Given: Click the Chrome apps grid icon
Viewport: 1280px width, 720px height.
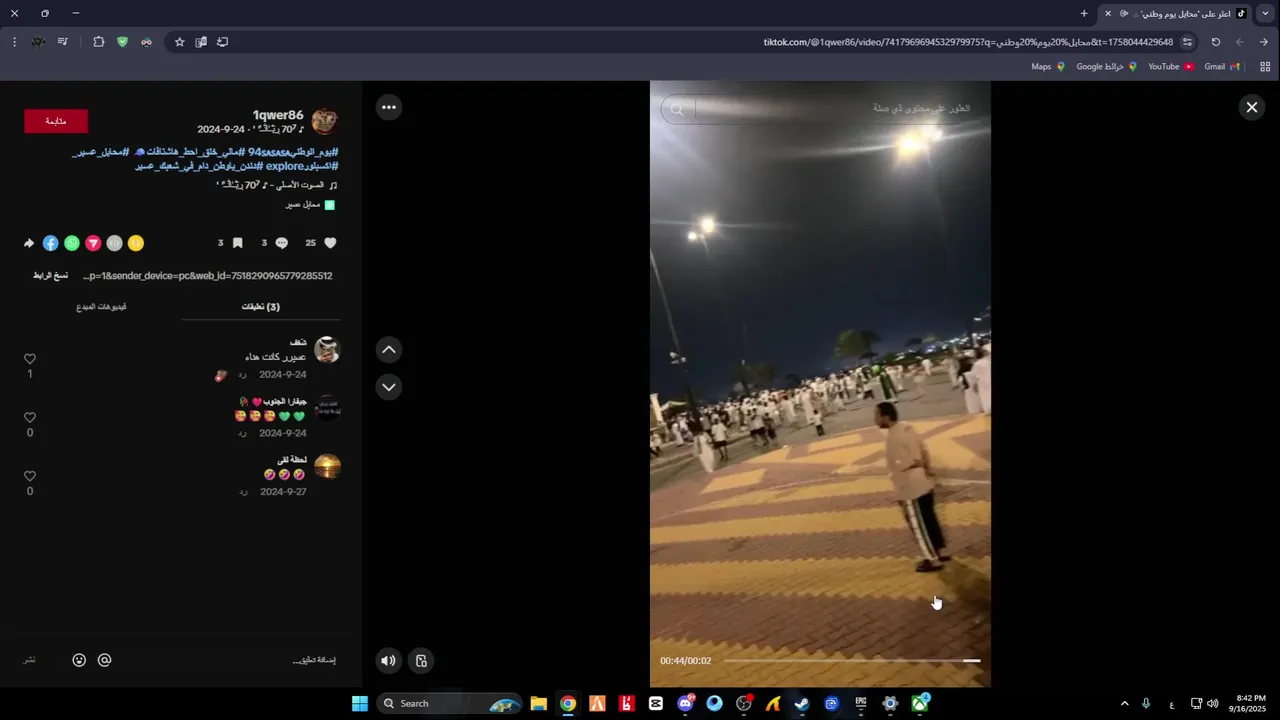Looking at the screenshot, I should (x=1265, y=67).
